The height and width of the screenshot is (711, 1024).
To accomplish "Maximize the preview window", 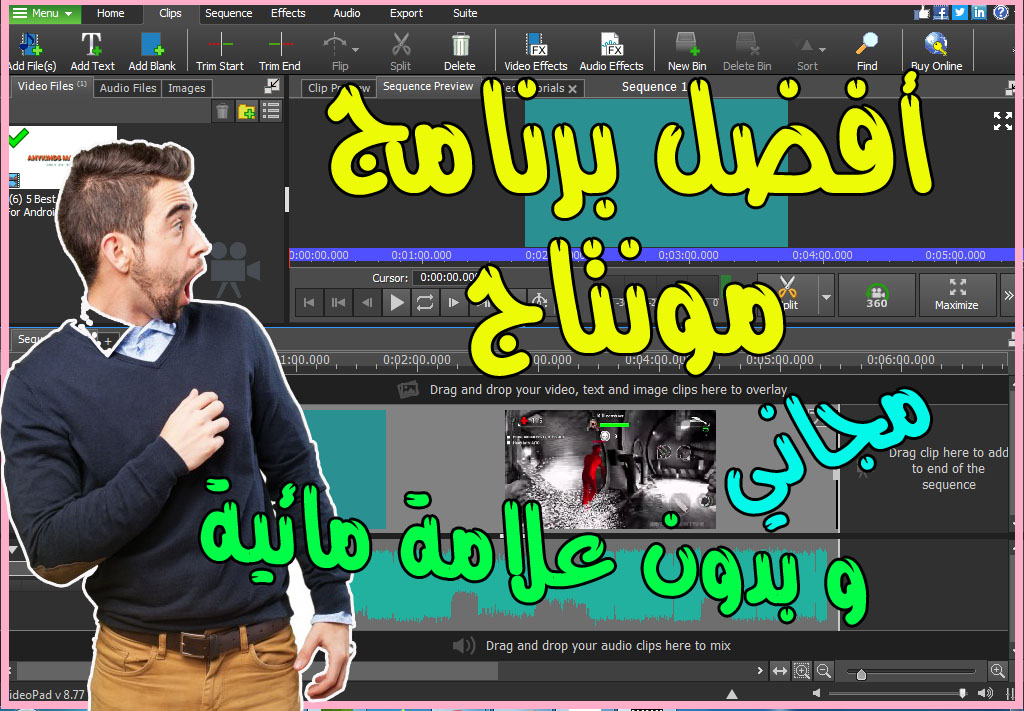I will 957,296.
